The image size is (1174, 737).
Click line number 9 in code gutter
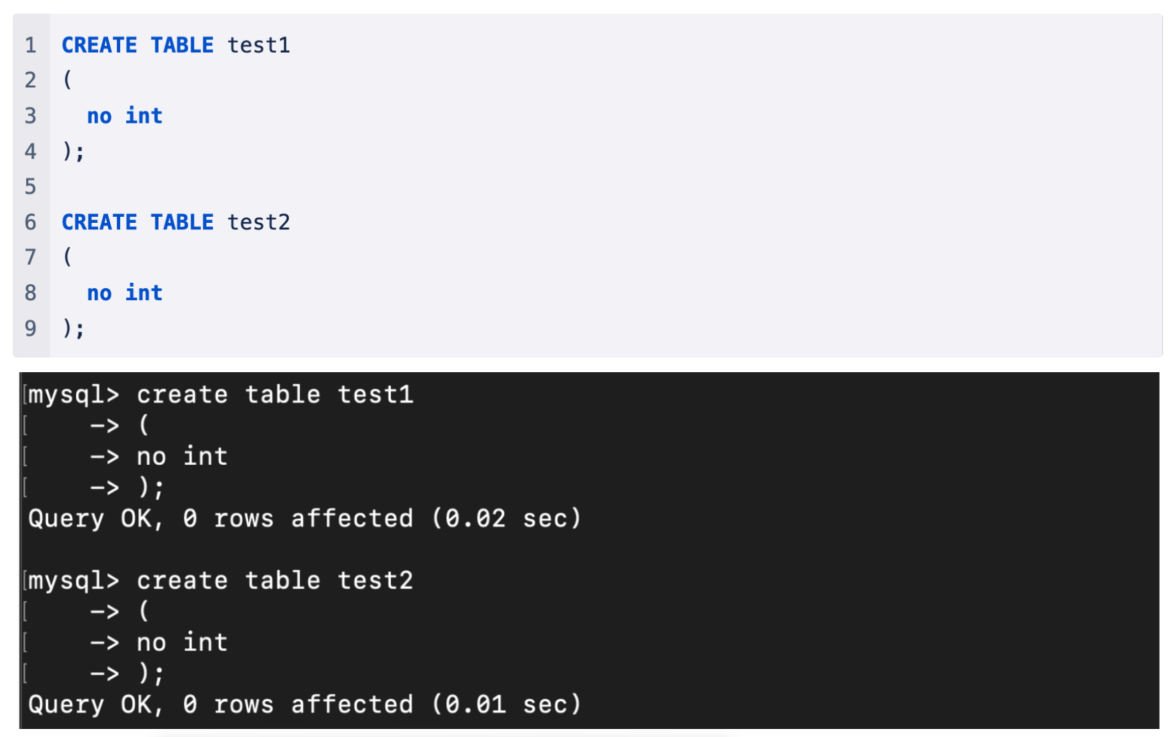click(x=30, y=328)
